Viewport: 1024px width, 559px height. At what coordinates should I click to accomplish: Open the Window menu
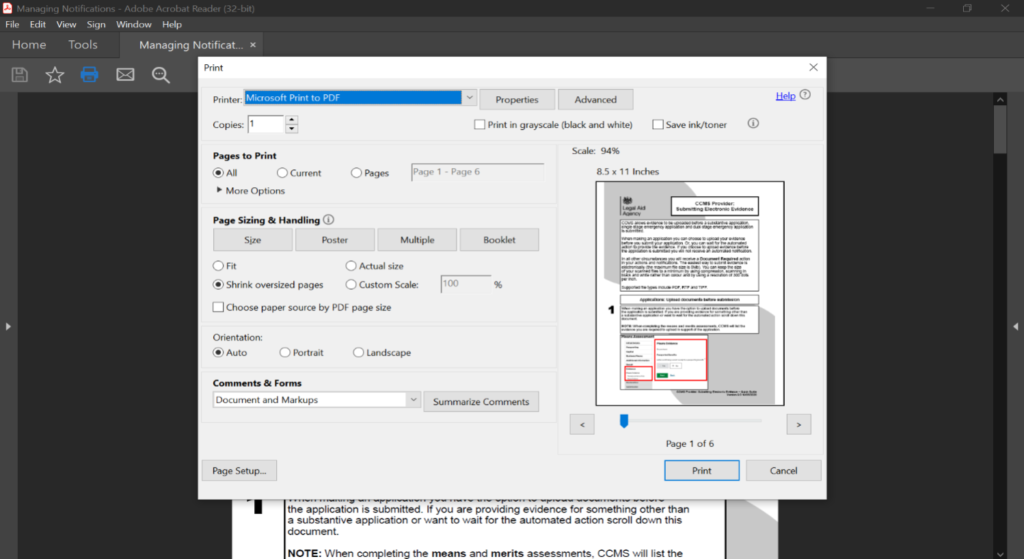[x=133, y=24]
